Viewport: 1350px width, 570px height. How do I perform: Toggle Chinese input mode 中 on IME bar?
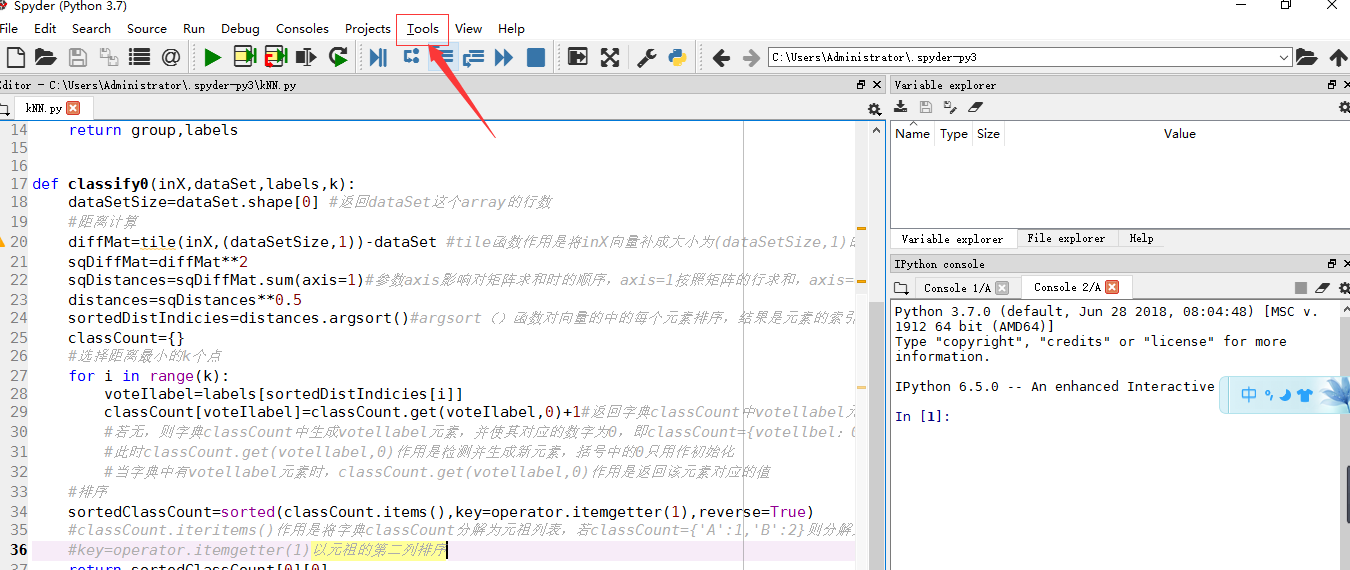click(1249, 395)
